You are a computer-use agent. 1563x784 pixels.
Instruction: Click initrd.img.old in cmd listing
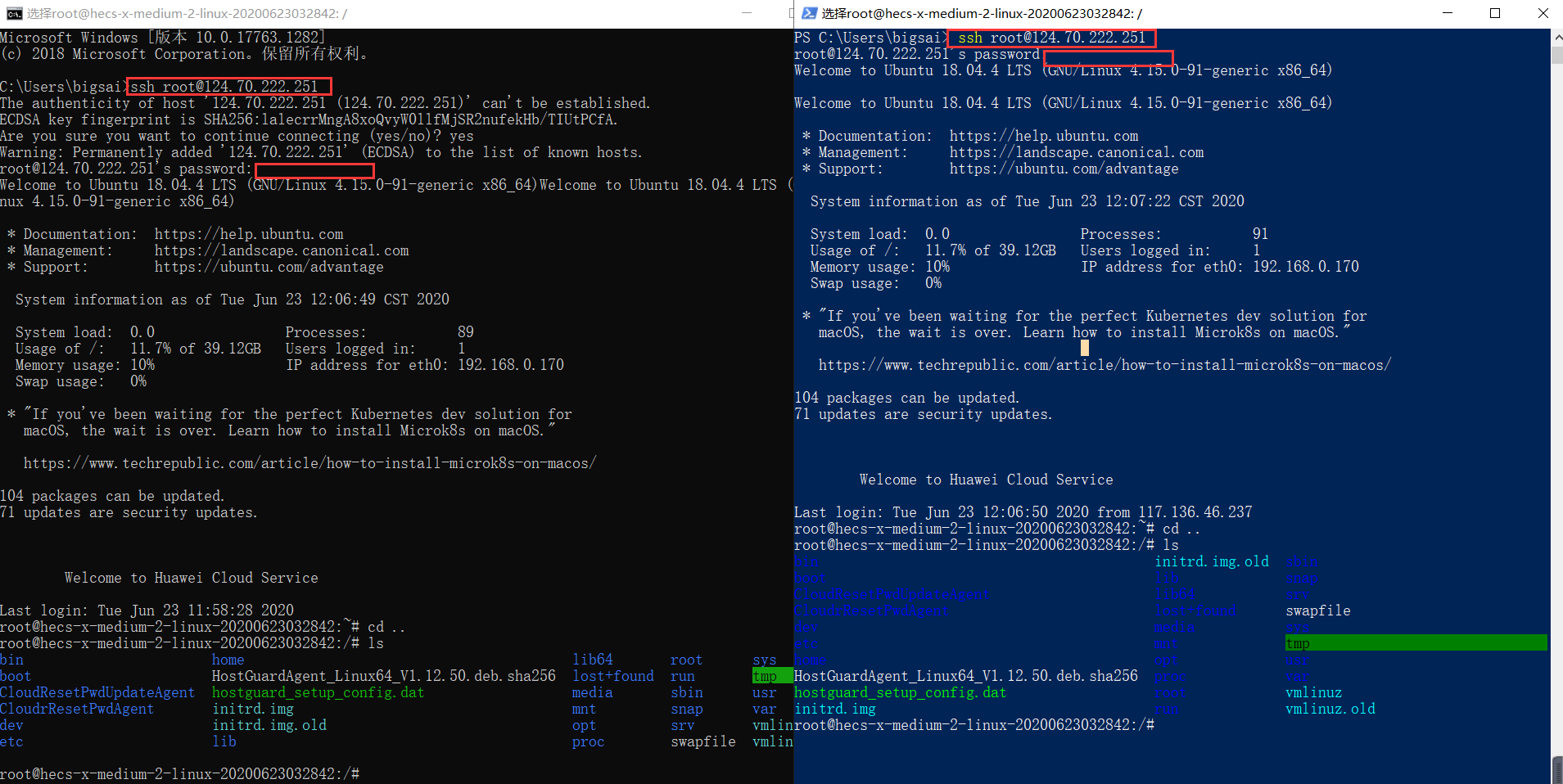click(x=269, y=725)
